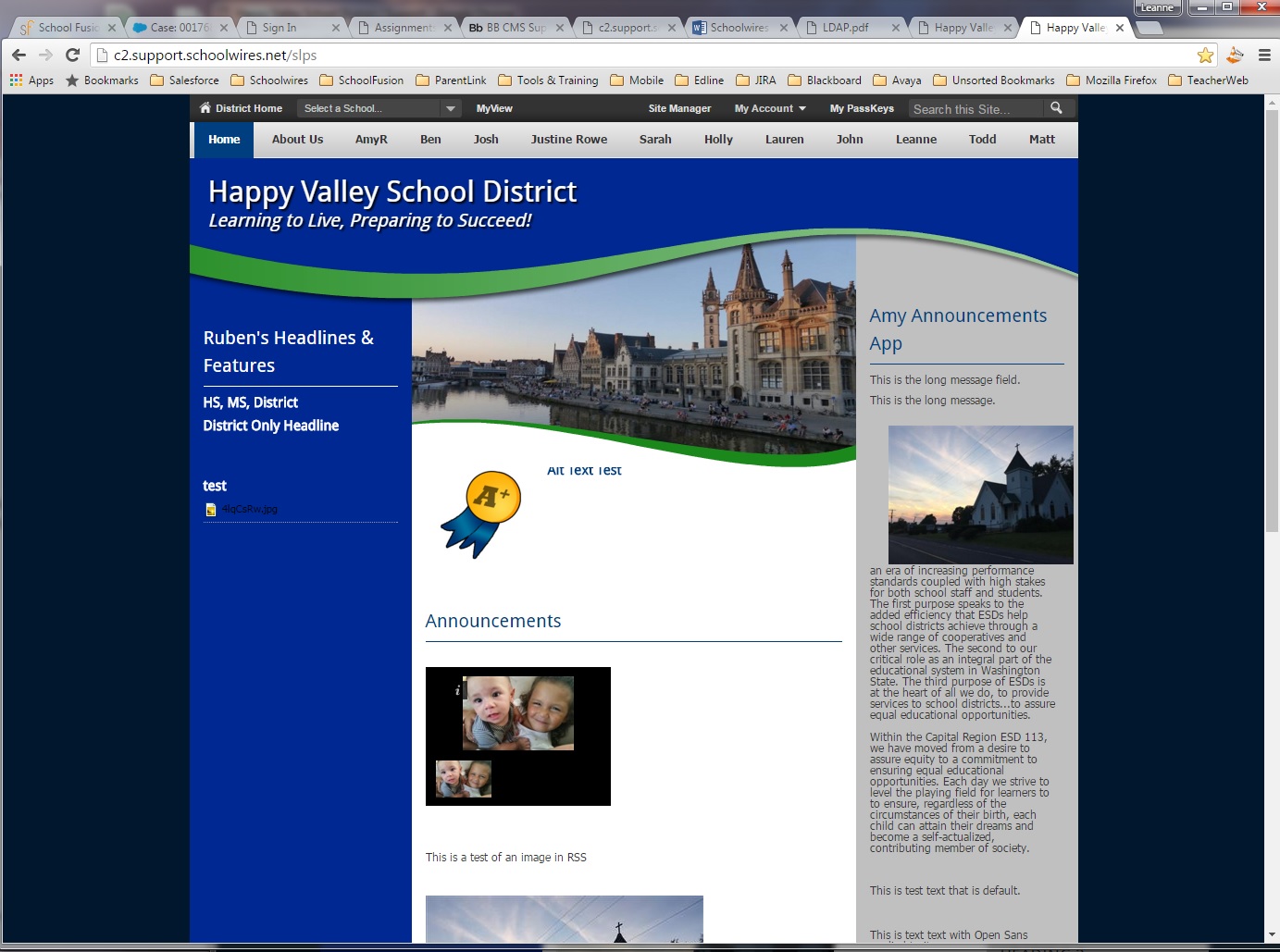This screenshot has width=1280, height=952.
Task: Bookmark this page with the star icon
Action: point(1205,56)
